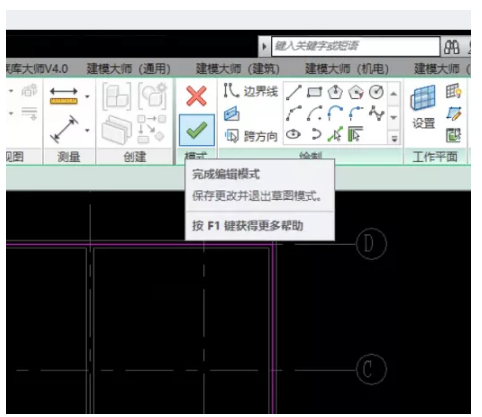Choose the Inscribed Polygon draw tool
This screenshot has height=417, width=482.
coord(335,92)
